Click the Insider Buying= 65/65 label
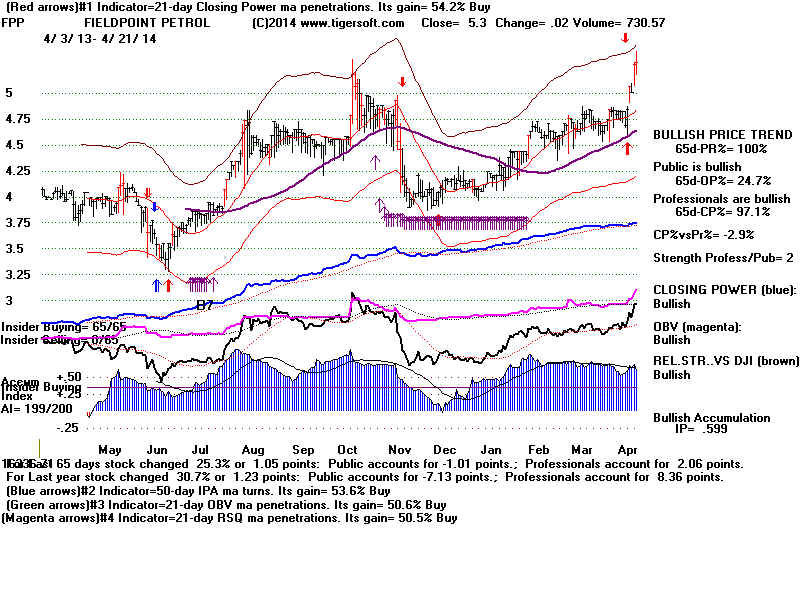Image resolution: width=800 pixels, height=600 pixels. point(63,327)
